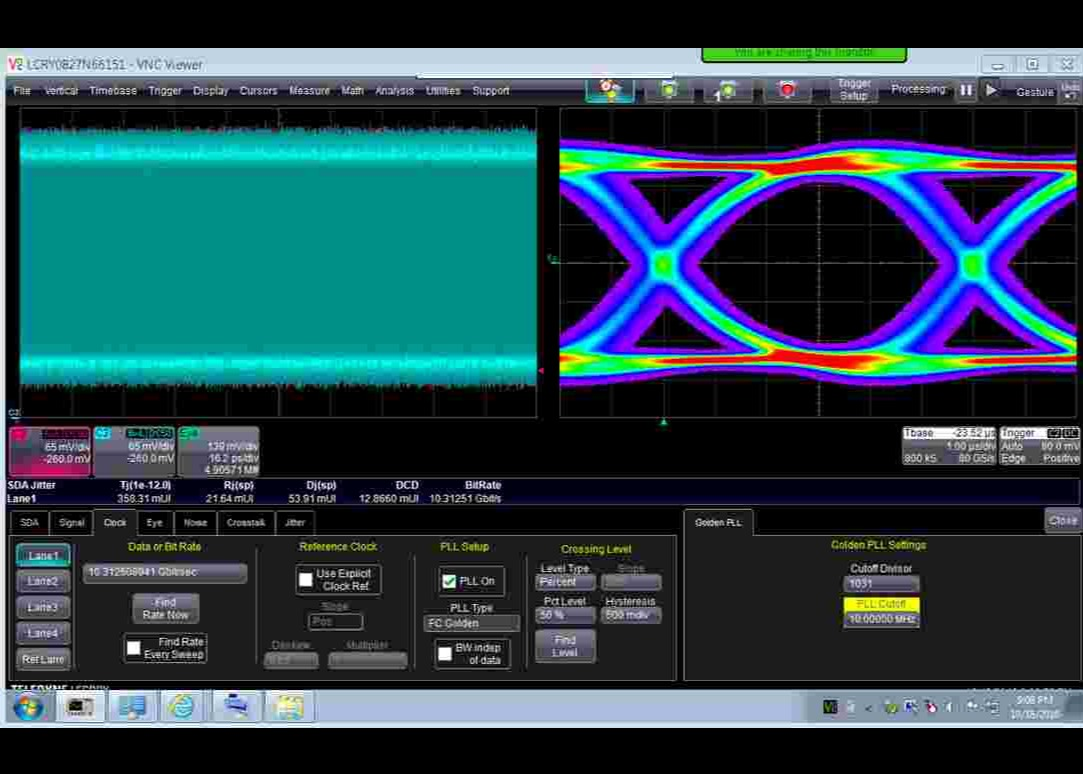
Task: Switch to the Eye tab
Action: click(x=154, y=522)
